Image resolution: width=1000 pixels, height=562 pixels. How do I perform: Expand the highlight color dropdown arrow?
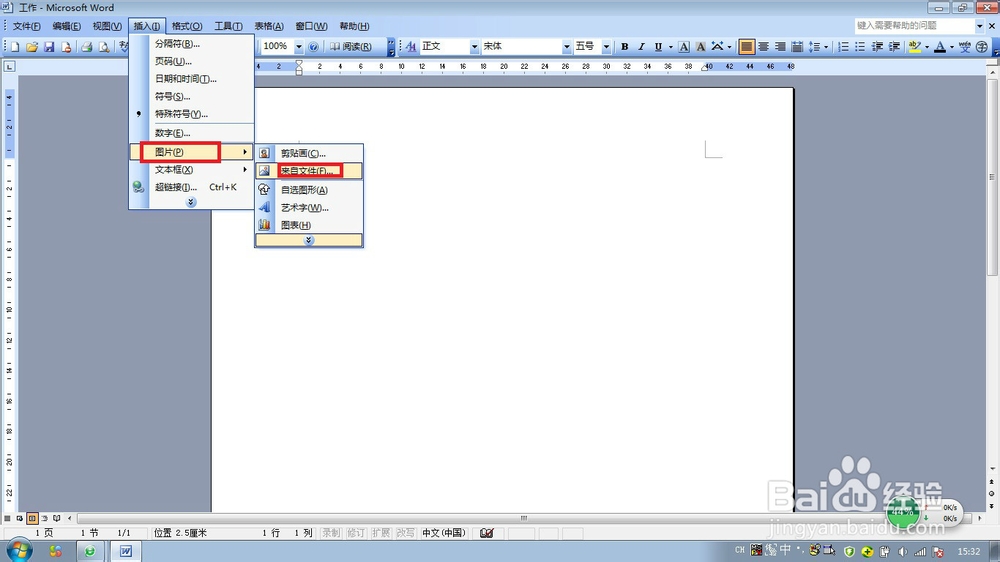pyautogui.click(x=927, y=47)
